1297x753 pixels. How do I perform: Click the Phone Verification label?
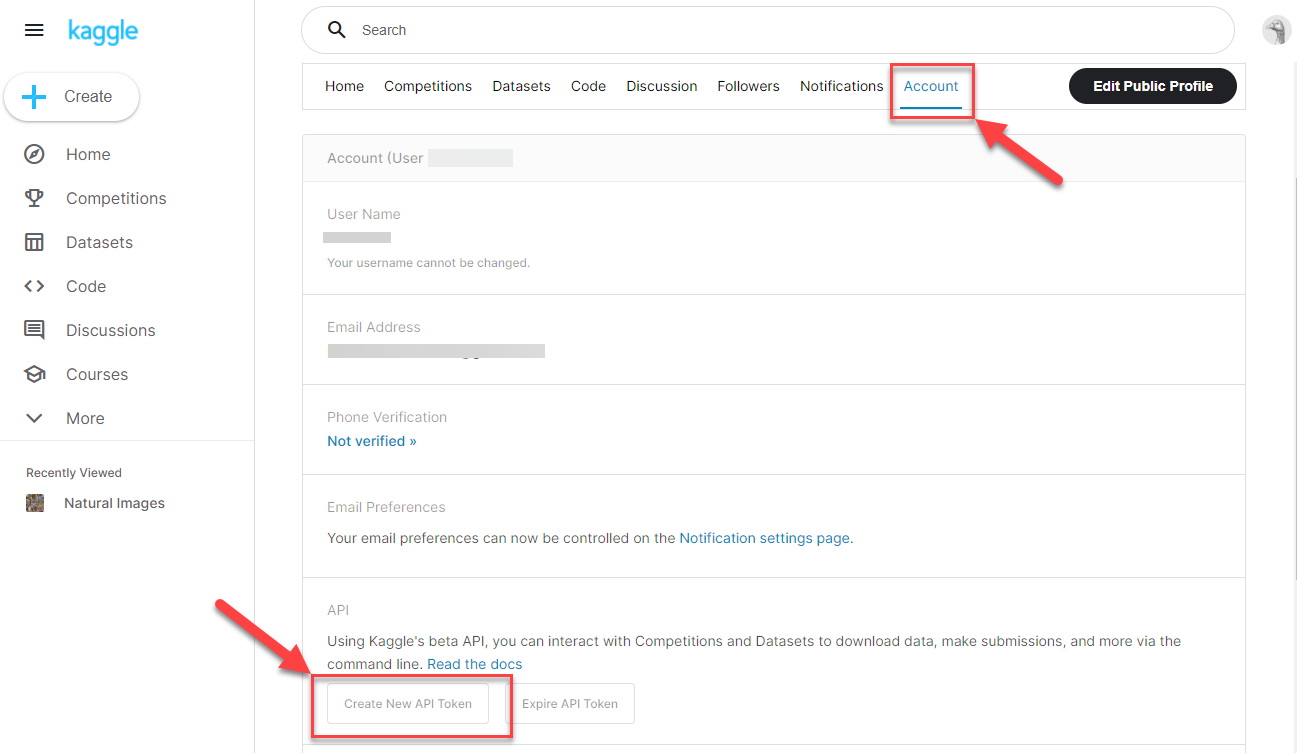point(387,417)
